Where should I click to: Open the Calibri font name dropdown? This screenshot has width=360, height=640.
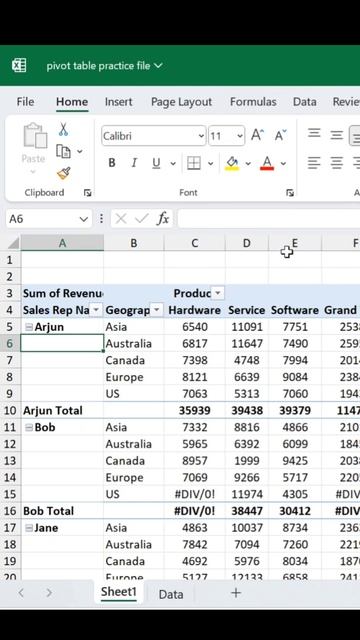(201, 136)
